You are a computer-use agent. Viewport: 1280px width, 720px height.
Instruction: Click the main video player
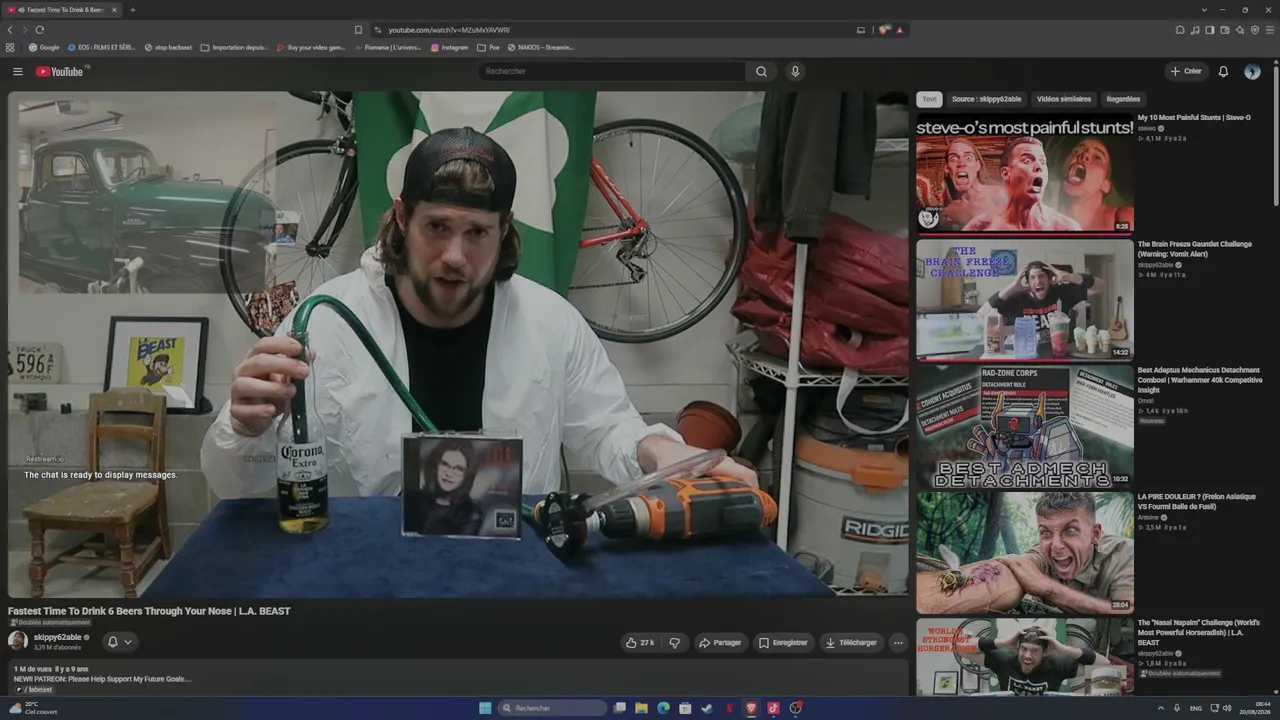(x=458, y=344)
